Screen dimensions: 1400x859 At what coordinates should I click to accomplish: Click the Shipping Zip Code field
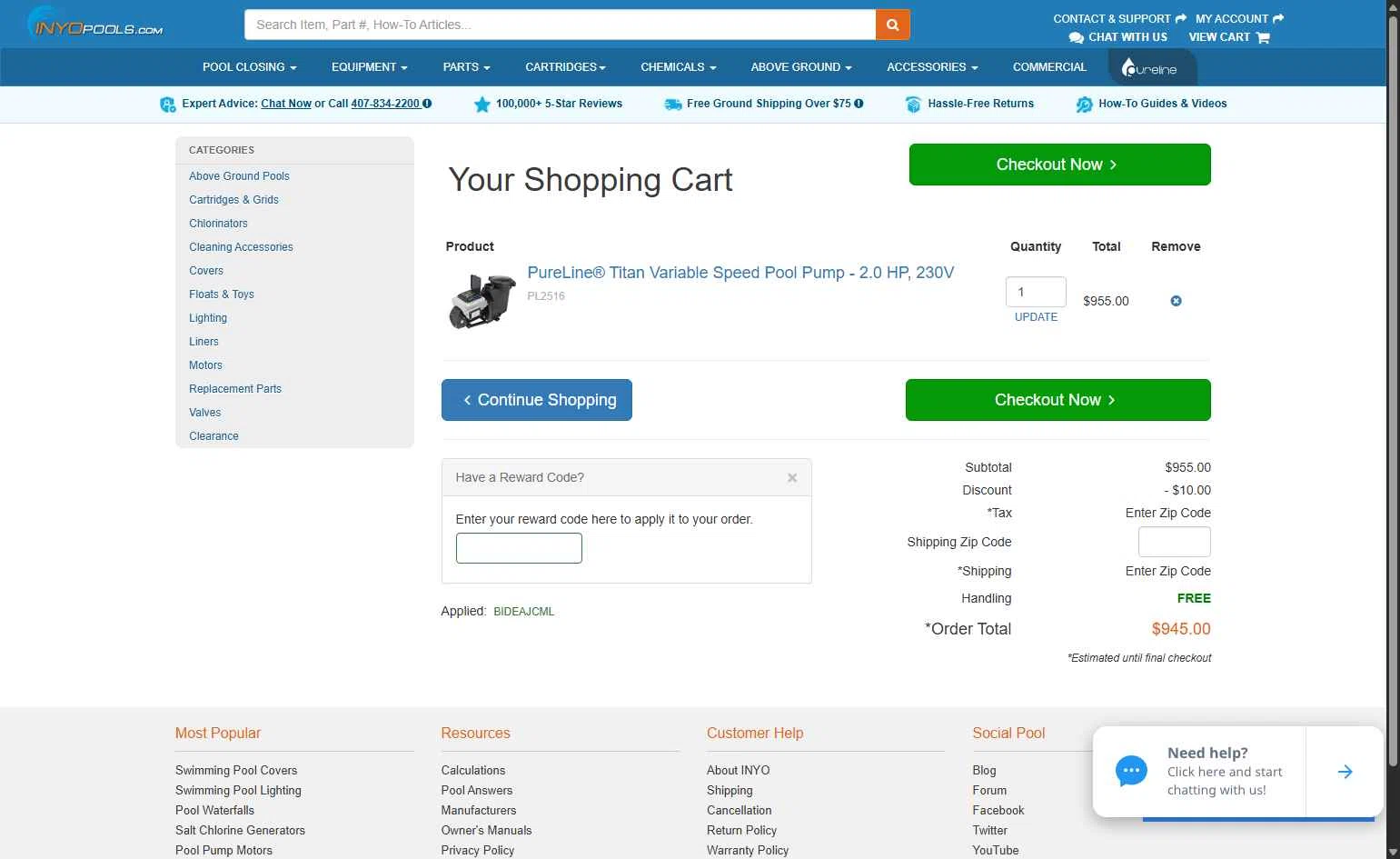click(x=1174, y=542)
